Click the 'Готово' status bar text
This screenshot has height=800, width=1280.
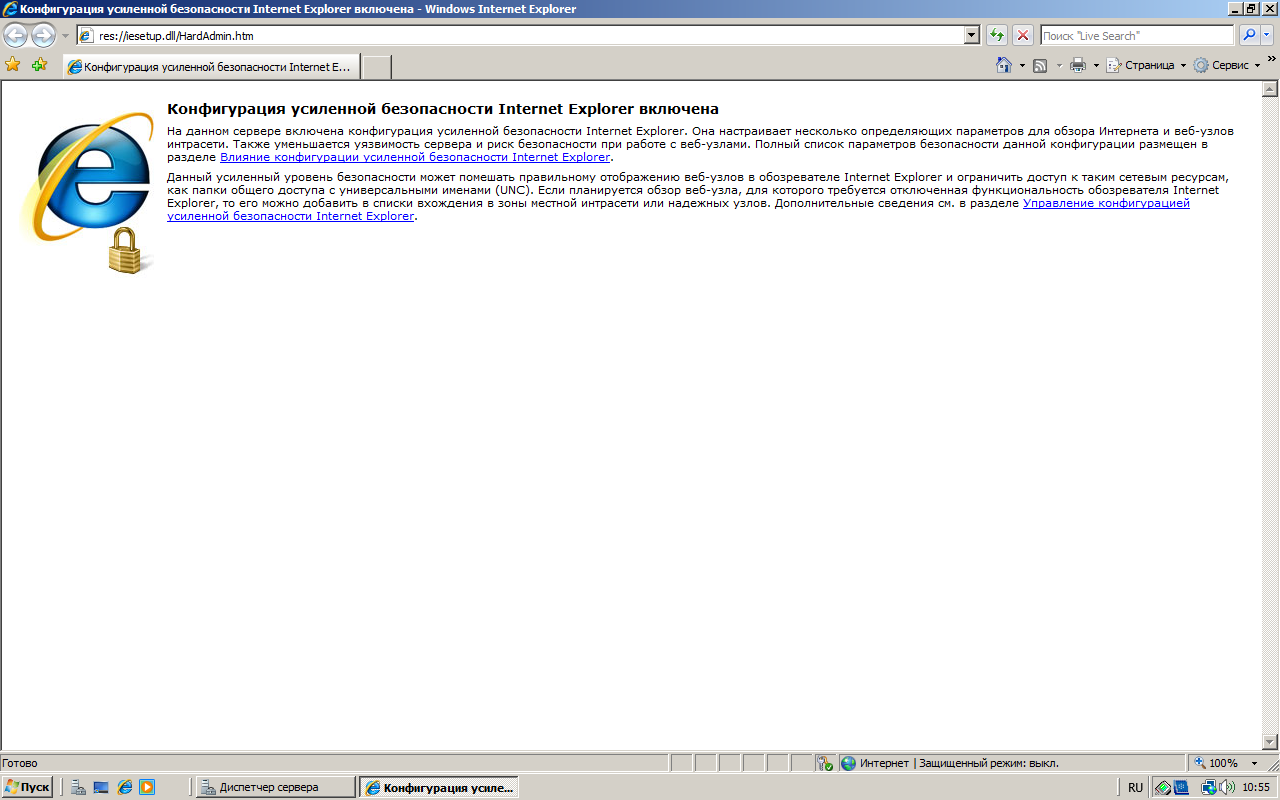[x=20, y=763]
